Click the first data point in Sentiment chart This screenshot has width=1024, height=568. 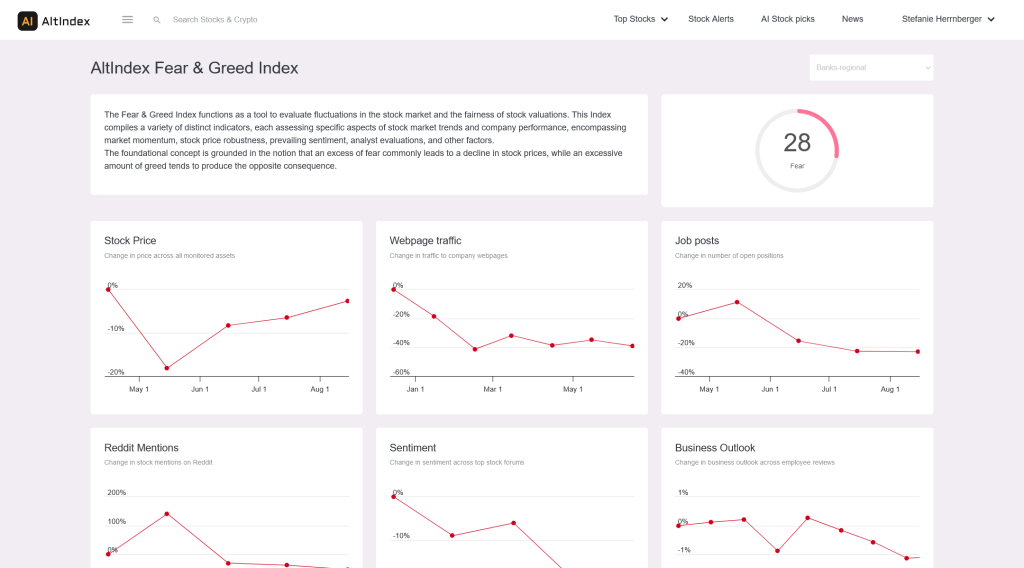pyautogui.click(x=393, y=497)
